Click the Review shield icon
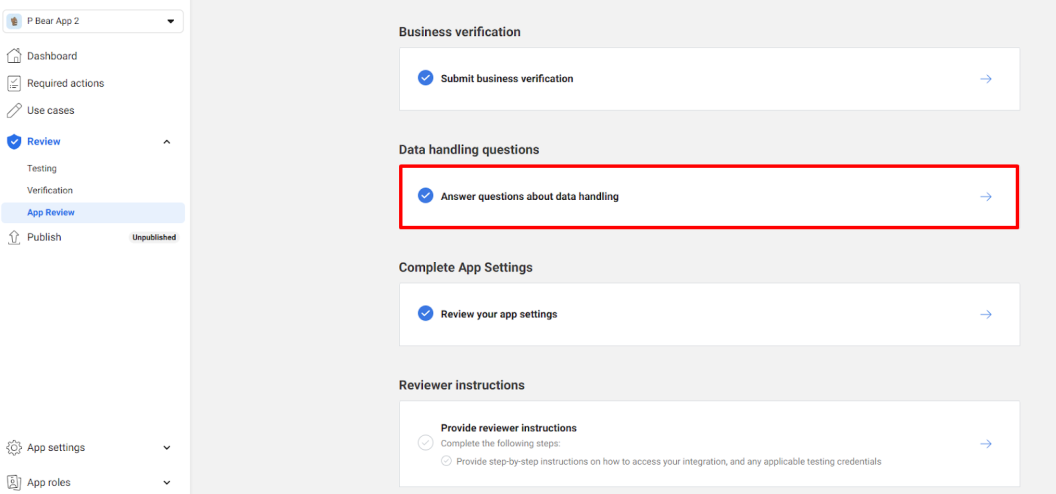 pos(13,141)
